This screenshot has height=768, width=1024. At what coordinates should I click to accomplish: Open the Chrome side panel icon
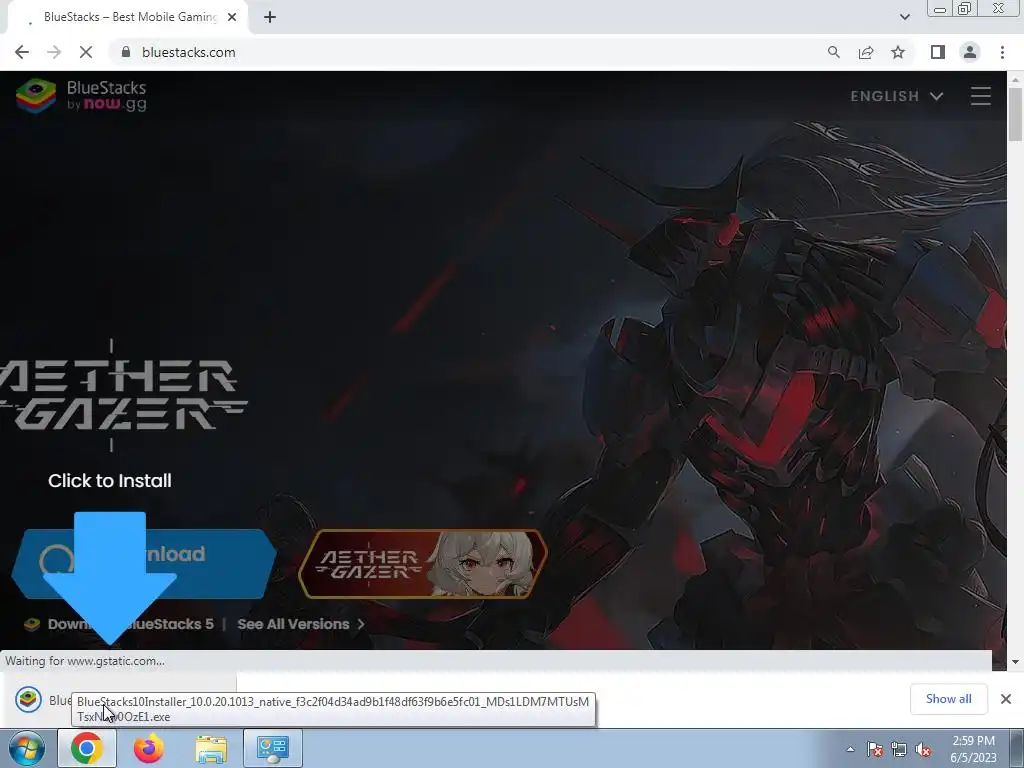[938, 52]
